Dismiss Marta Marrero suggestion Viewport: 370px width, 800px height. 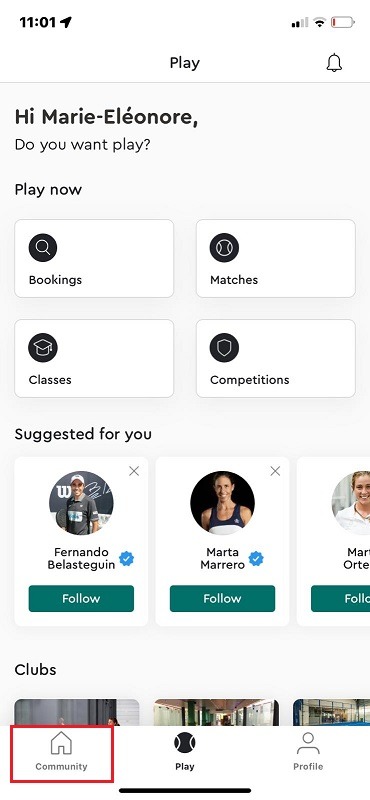(275, 471)
